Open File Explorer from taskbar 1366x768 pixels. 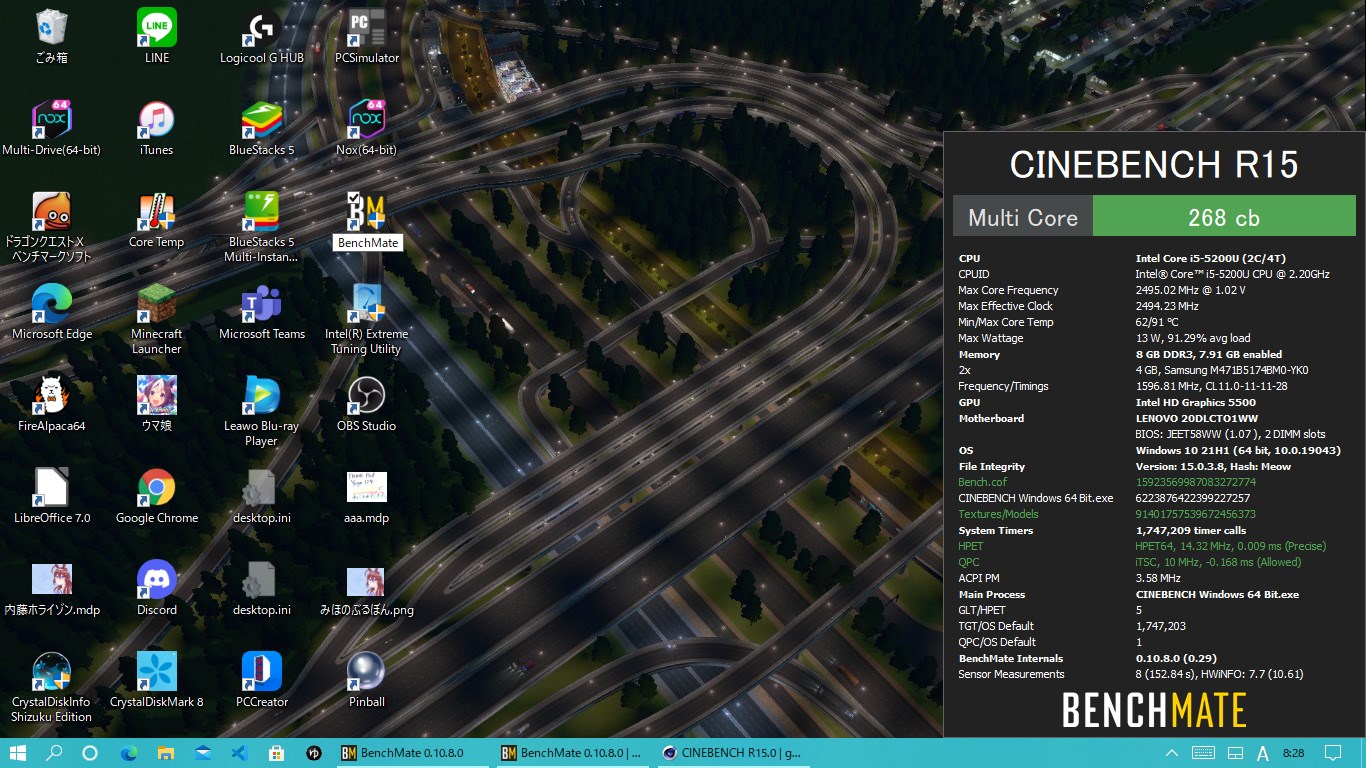coord(166,753)
